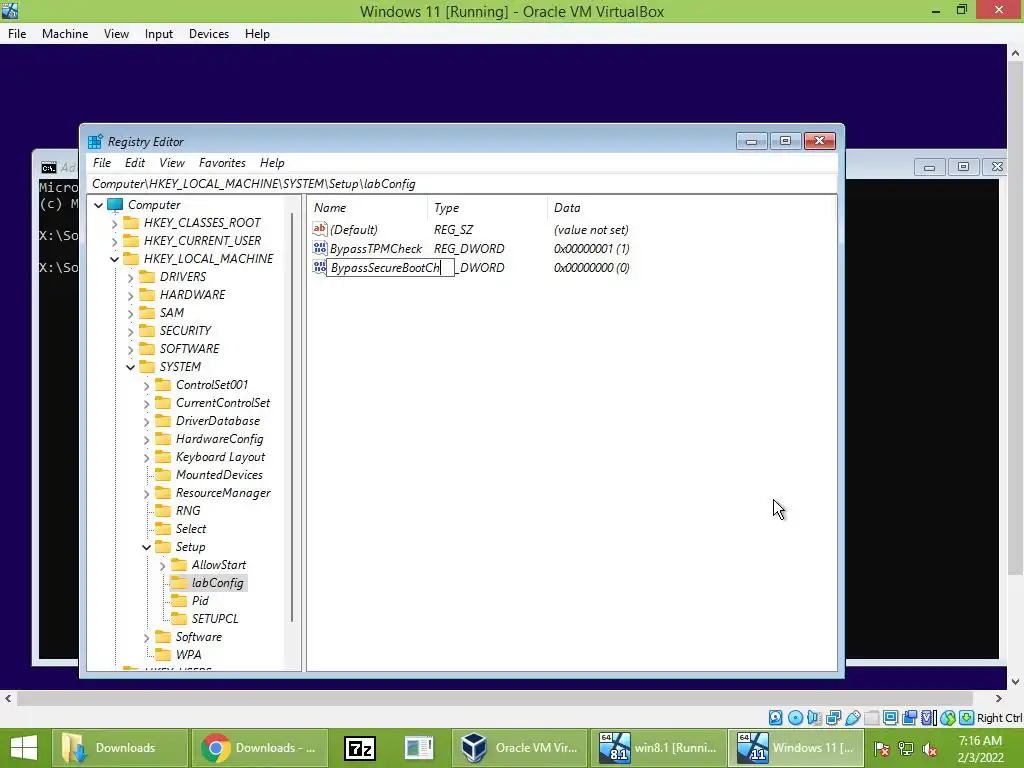Click the Action Center flag tray icon
1024x768 pixels.
(x=882, y=749)
